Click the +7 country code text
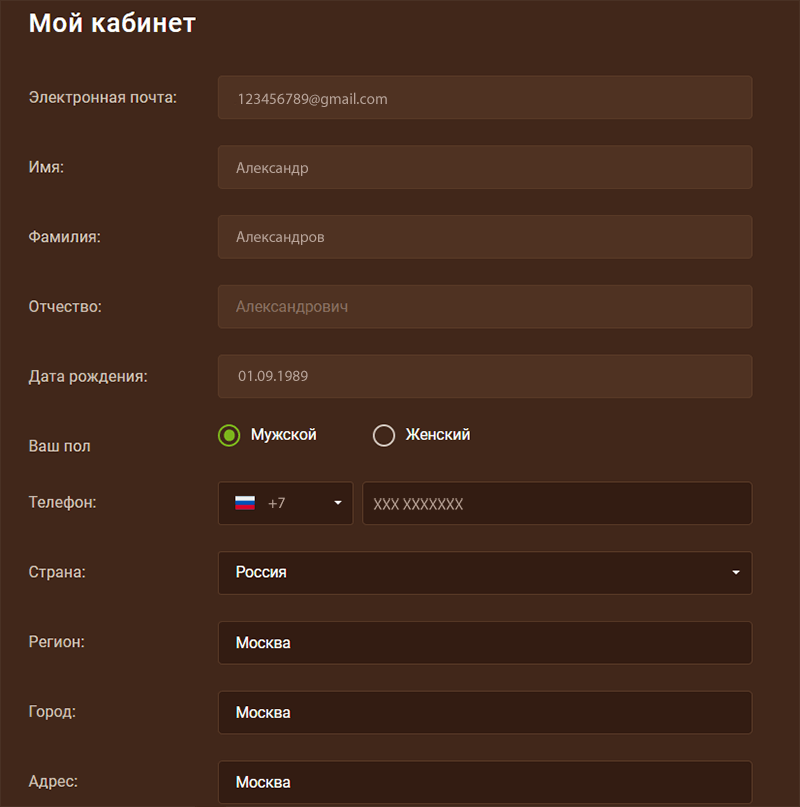 [277, 503]
